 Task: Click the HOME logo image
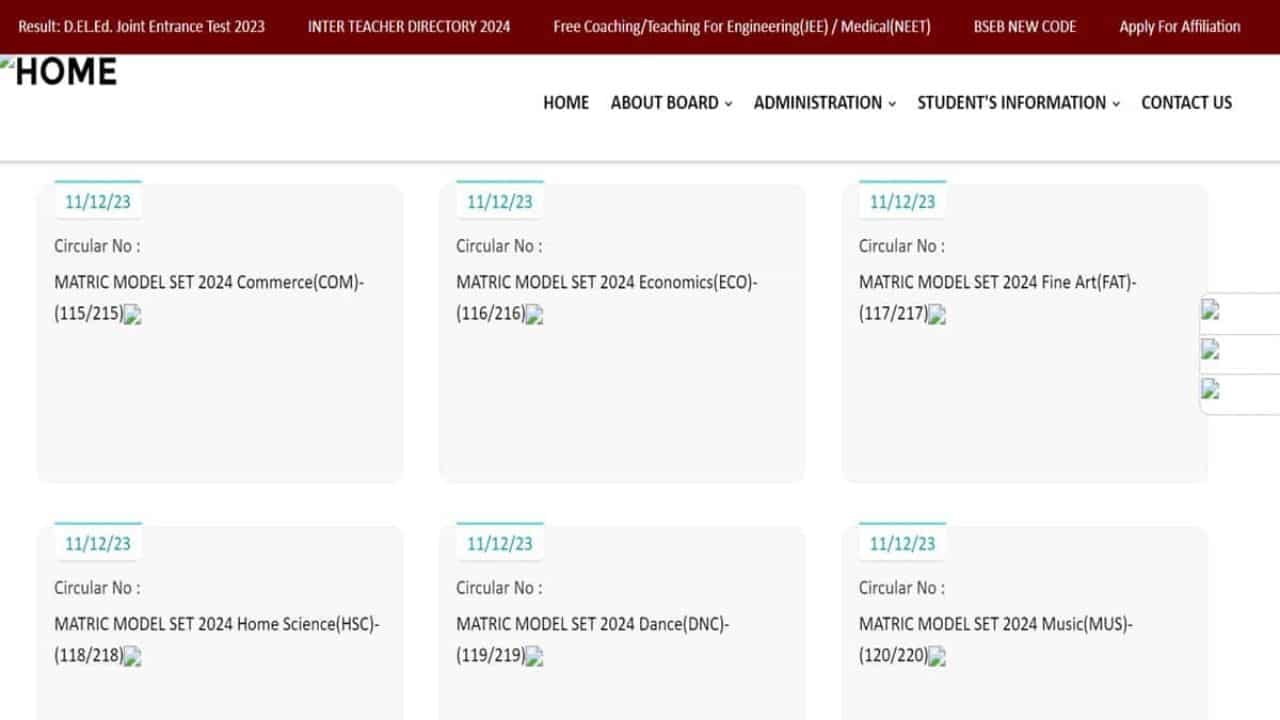59,71
